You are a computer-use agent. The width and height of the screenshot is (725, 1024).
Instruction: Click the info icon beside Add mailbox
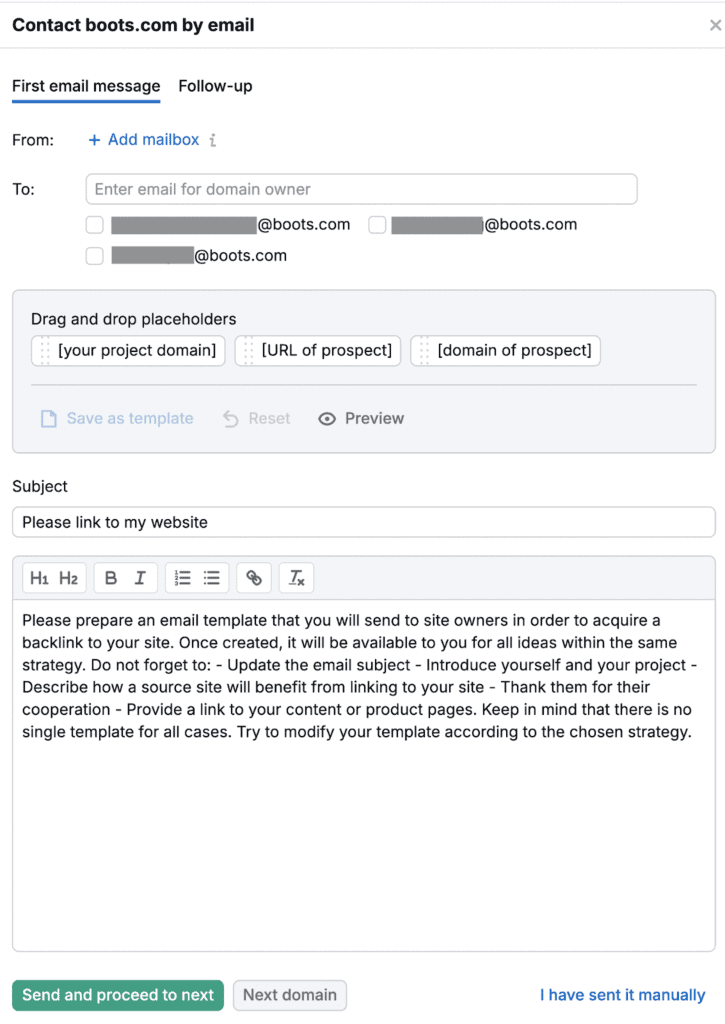coord(213,140)
